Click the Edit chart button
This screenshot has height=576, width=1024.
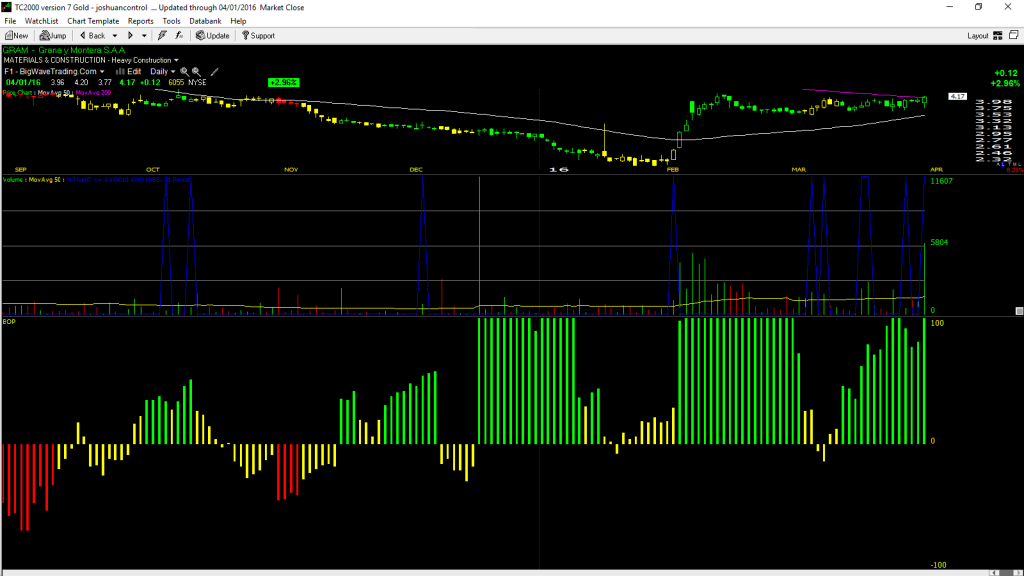tap(129, 71)
